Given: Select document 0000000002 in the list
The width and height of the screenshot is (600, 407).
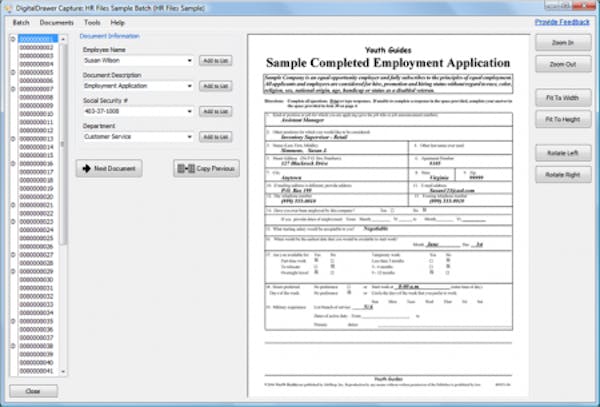Looking at the screenshot, I should coord(36,47).
